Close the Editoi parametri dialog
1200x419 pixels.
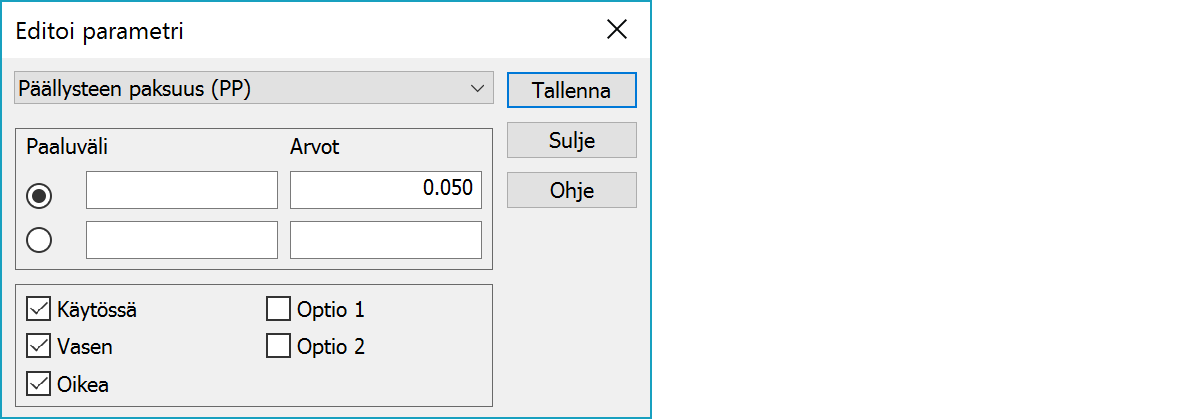tap(617, 30)
